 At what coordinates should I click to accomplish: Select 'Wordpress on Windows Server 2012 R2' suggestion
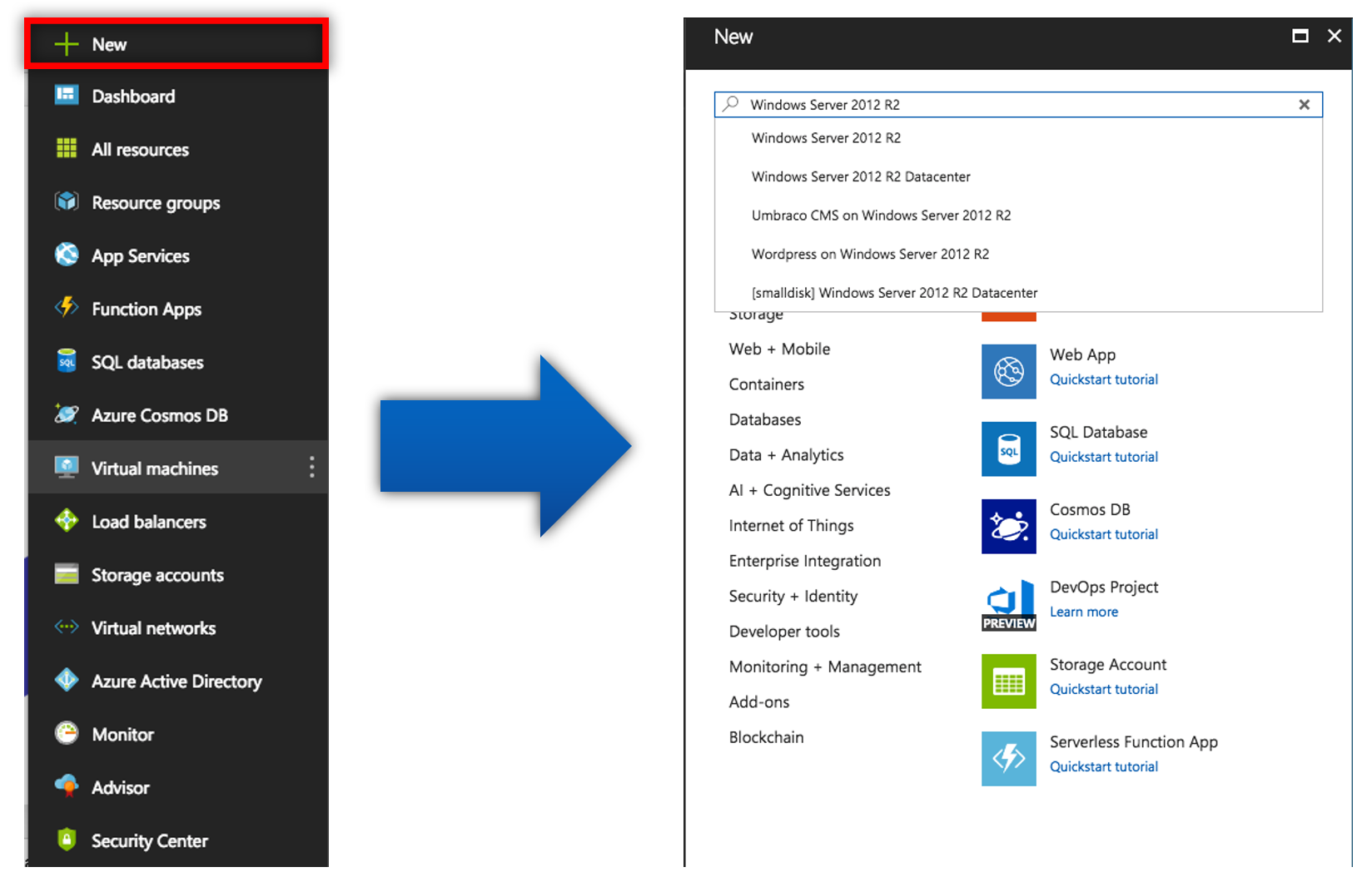click(x=870, y=254)
